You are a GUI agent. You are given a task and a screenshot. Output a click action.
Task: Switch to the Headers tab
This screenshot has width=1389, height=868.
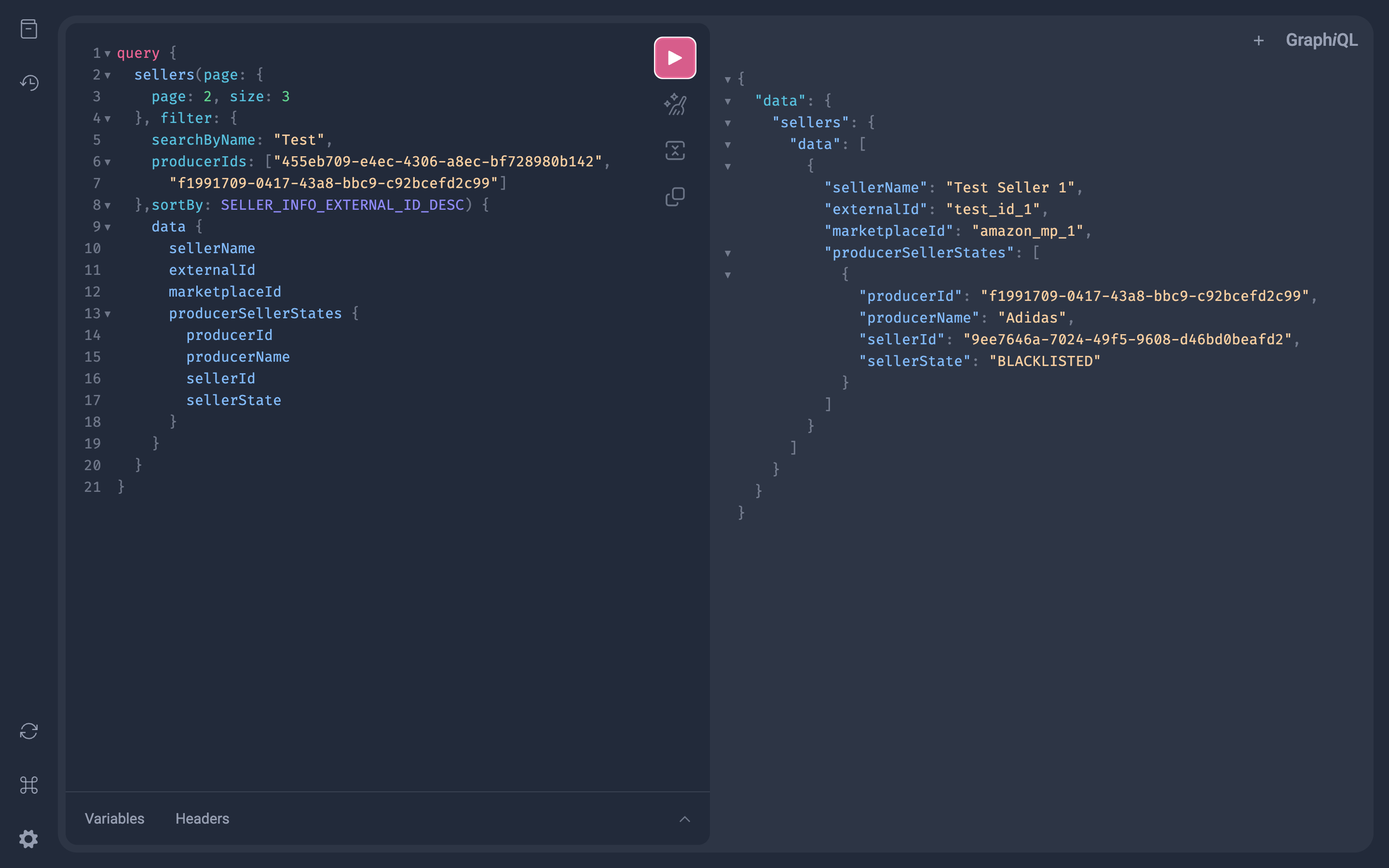[x=202, y=819]
